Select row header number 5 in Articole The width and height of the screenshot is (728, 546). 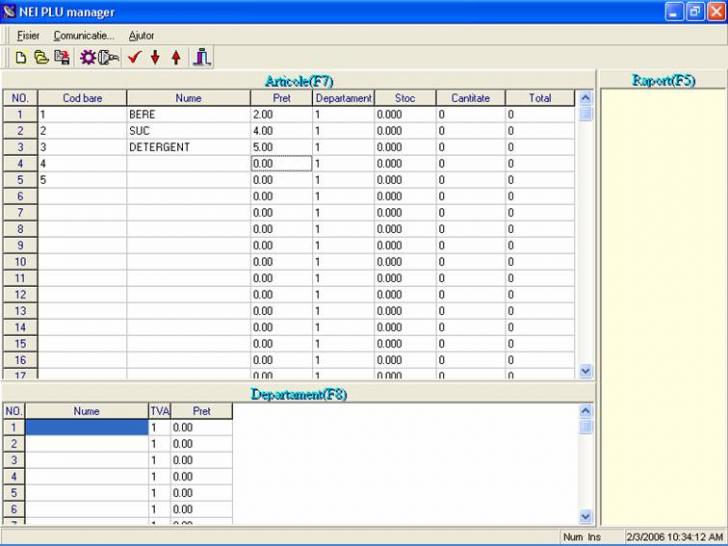pyautogui.click(x=19, y=180)
